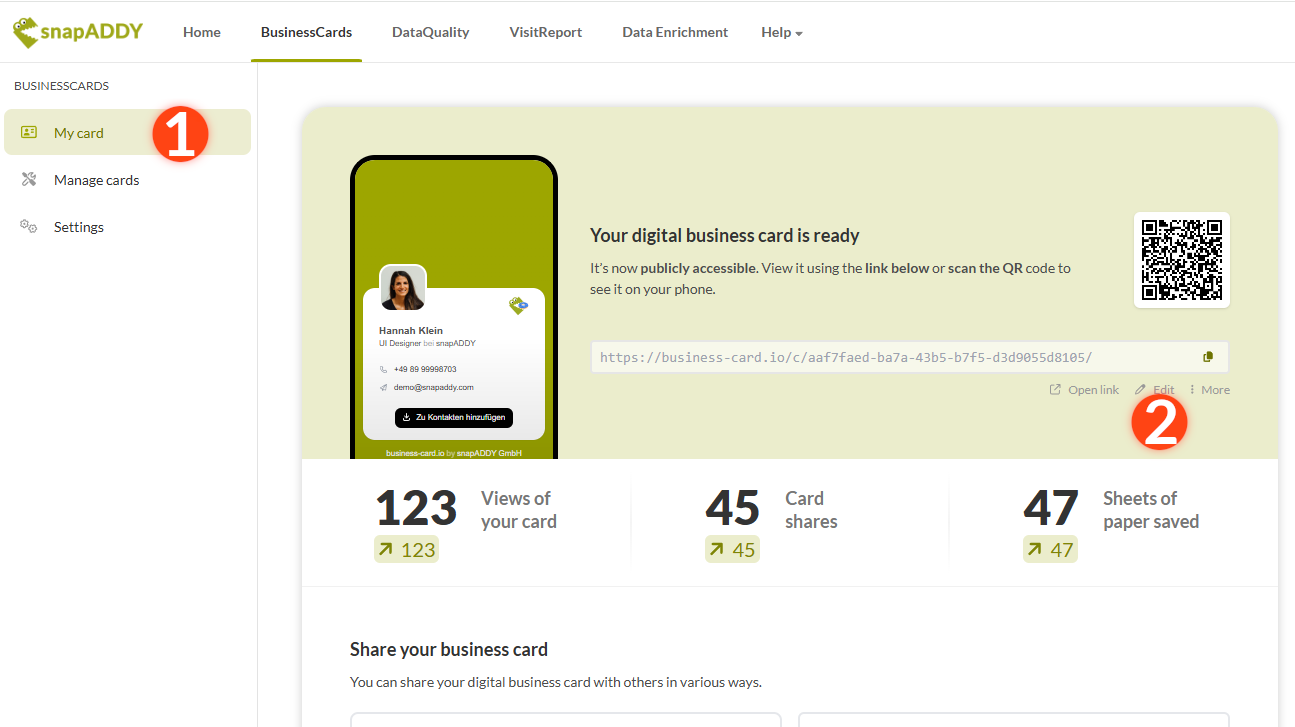This screenshot has width=1295, height=727.
Task: Click the copy URL icon beside the link
Action: (1207, 355)
